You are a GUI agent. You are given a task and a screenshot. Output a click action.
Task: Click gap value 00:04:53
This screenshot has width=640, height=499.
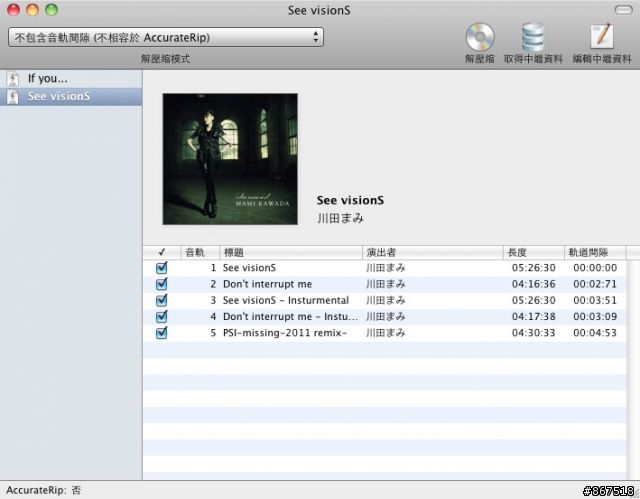tap(595, 333)
